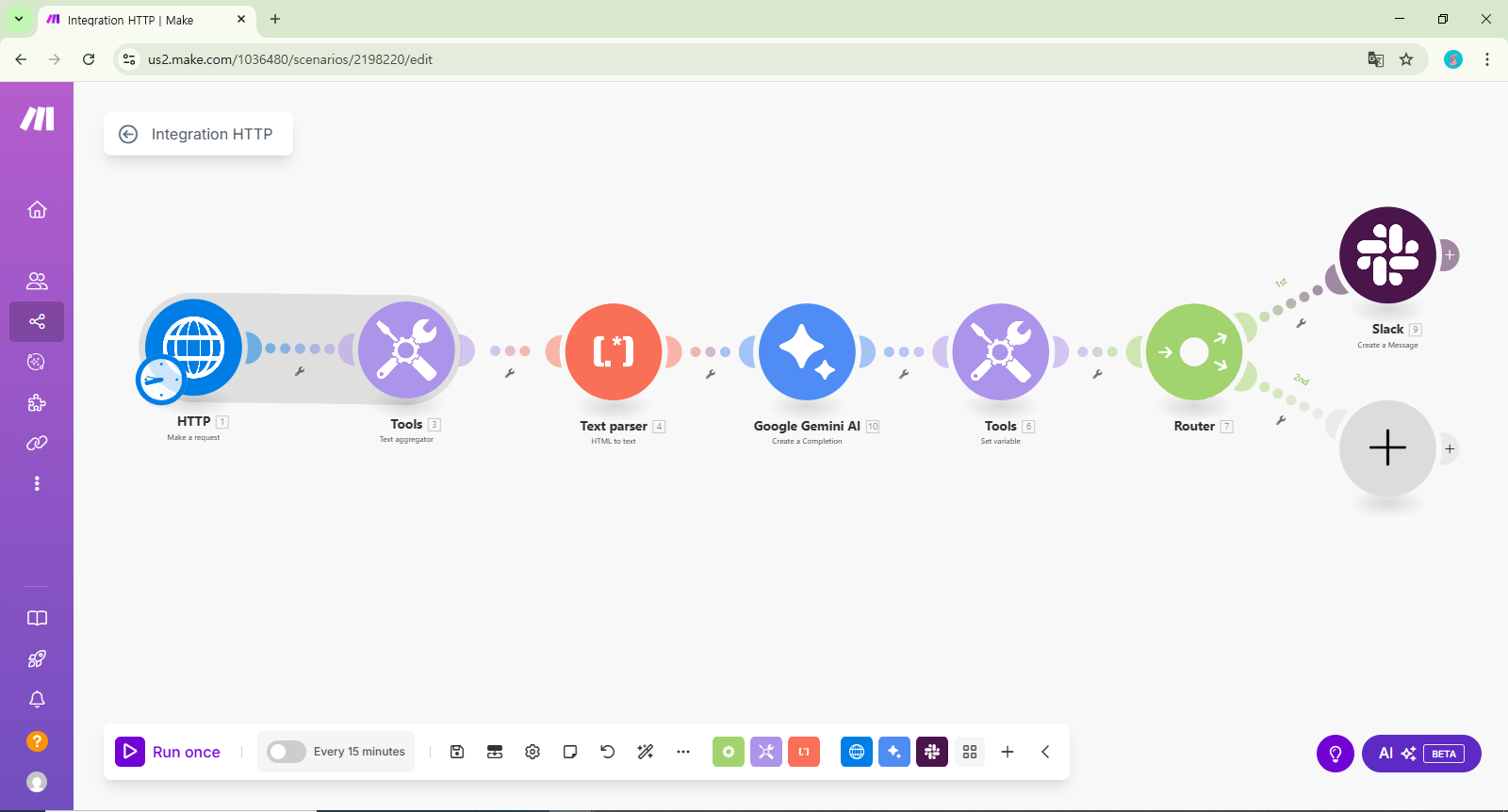
Task: Reload the page in the browser
Action: pyautogui.click(x=89, y=59)
